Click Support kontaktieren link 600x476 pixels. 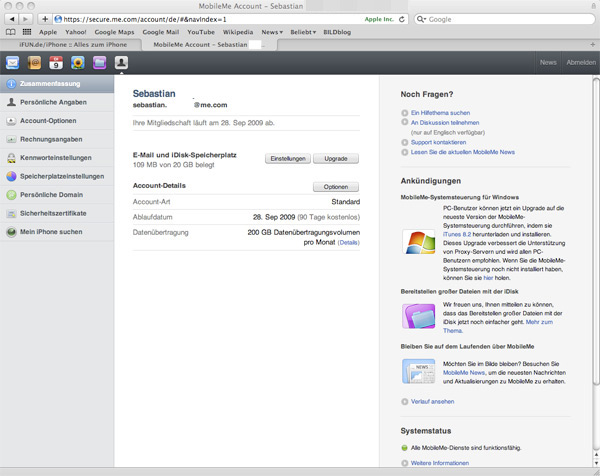[438, 142]
